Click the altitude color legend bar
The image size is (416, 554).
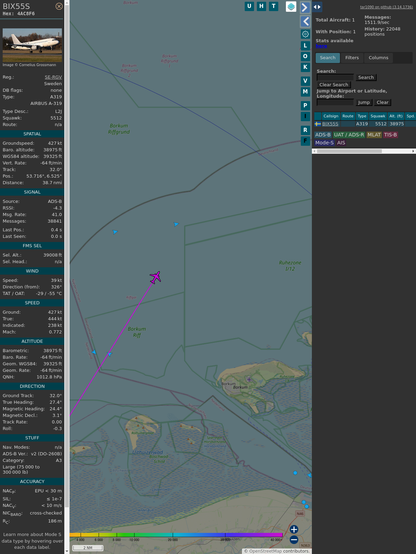pyautogui.click(x=176, y=535)
